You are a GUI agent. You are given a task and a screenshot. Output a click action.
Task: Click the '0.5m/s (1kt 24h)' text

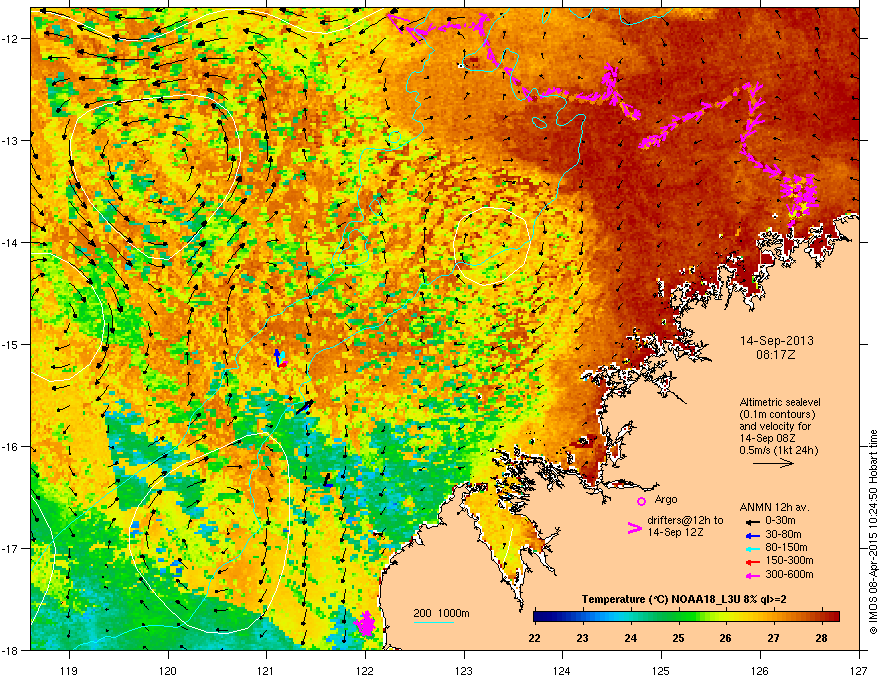point(778,450)
